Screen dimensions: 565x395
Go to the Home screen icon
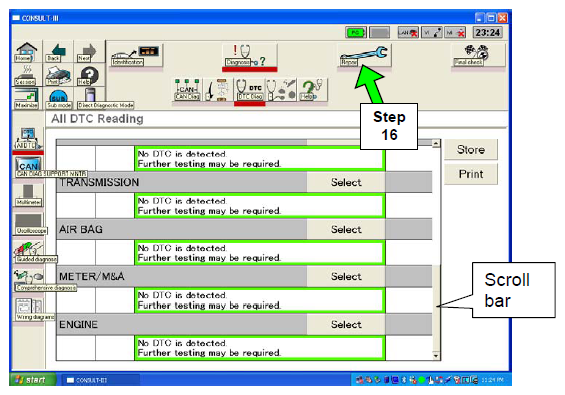(x=26, y=52)
